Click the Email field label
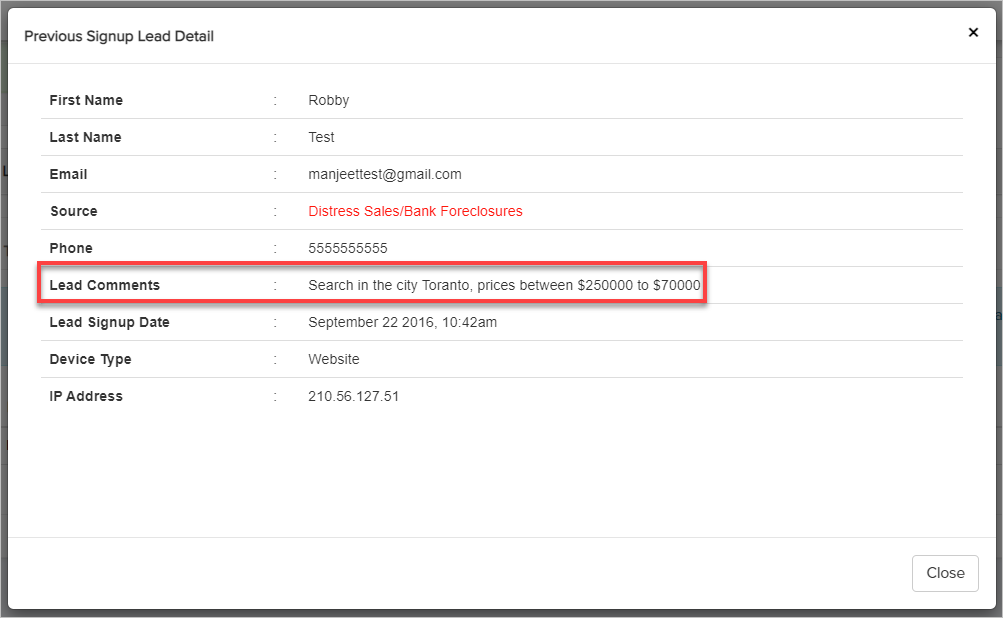Viewport: 1003px width, 618px height. point(68,174)
